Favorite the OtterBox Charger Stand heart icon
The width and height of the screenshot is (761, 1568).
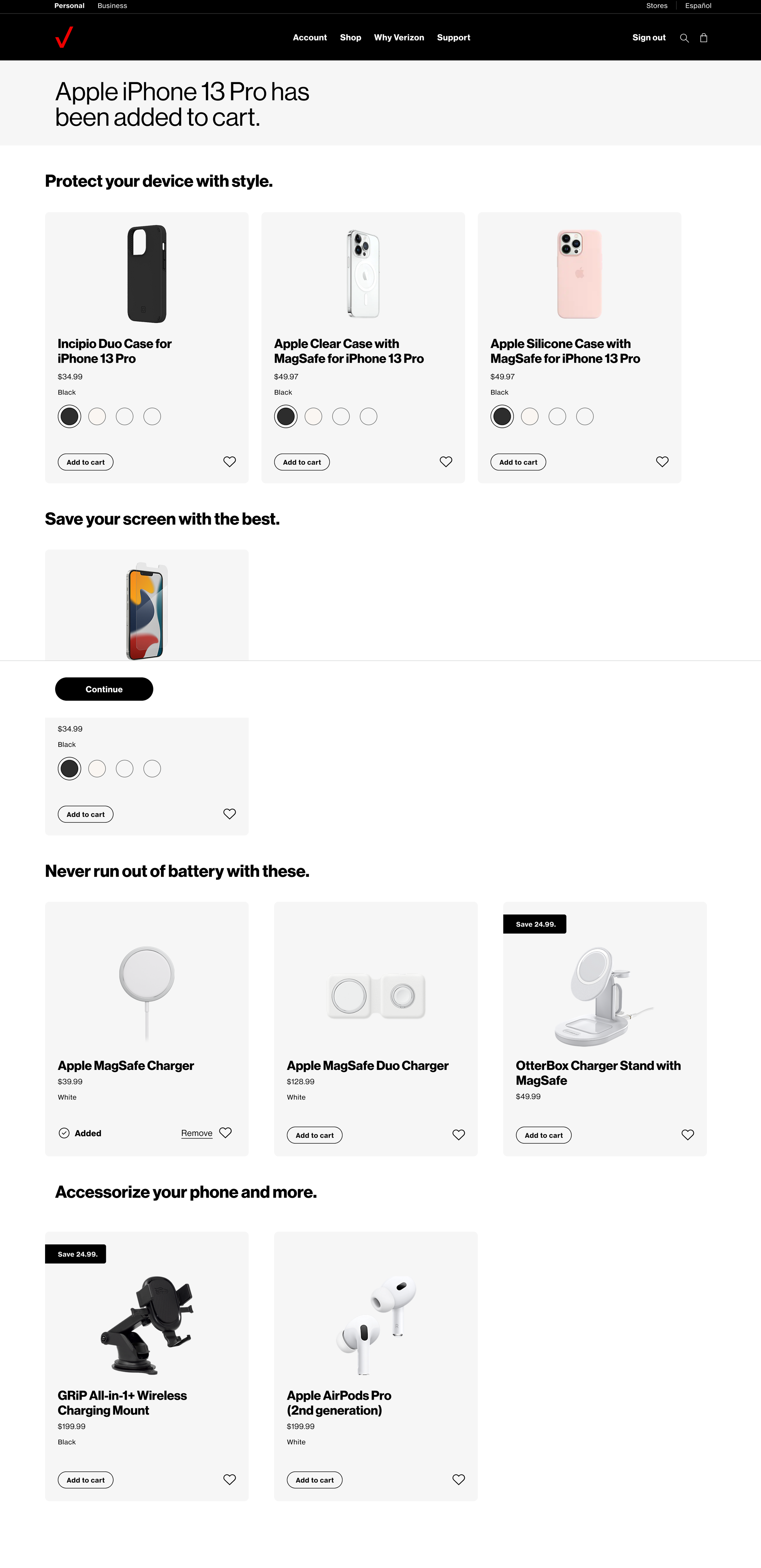coord(688,1135)
